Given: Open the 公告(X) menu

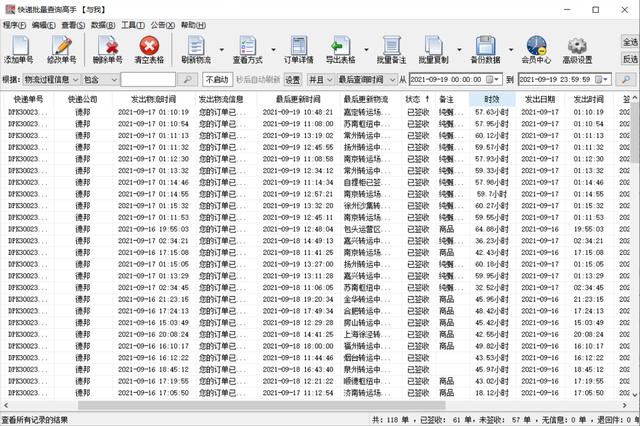Looking at the screenshot, I should click(163, 25).
